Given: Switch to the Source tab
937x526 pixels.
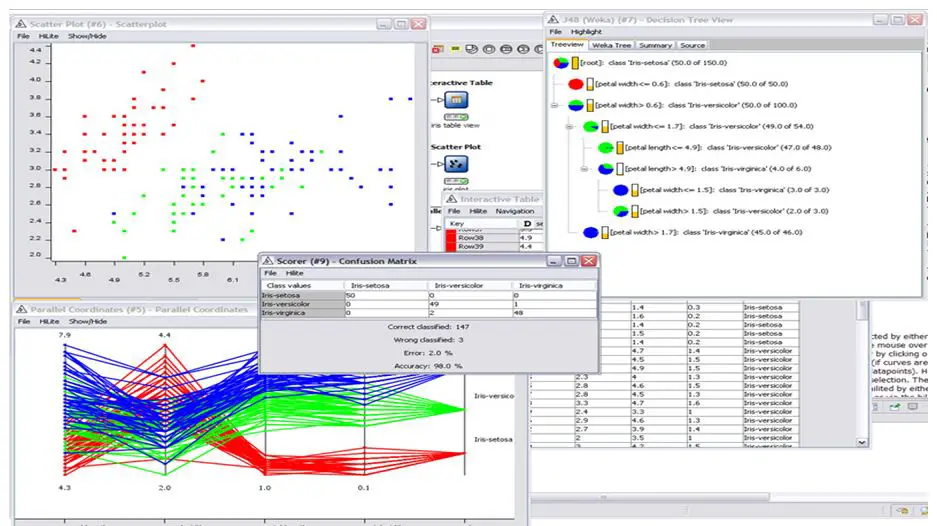Looking at the screenshot, I should (x=692, y=45).
